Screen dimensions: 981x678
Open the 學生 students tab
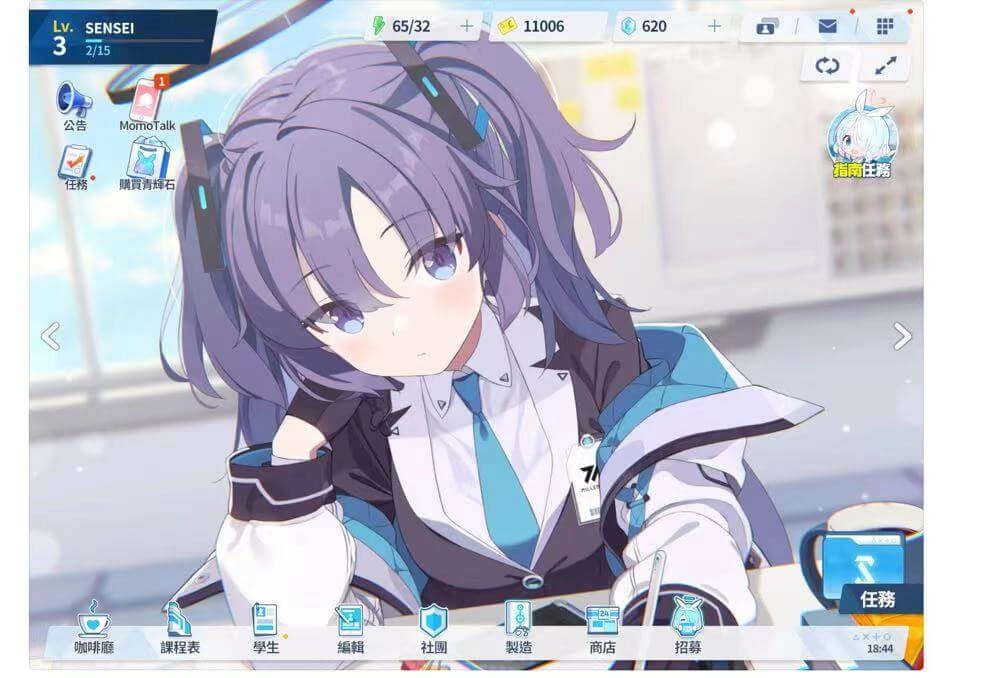(266, 630)
